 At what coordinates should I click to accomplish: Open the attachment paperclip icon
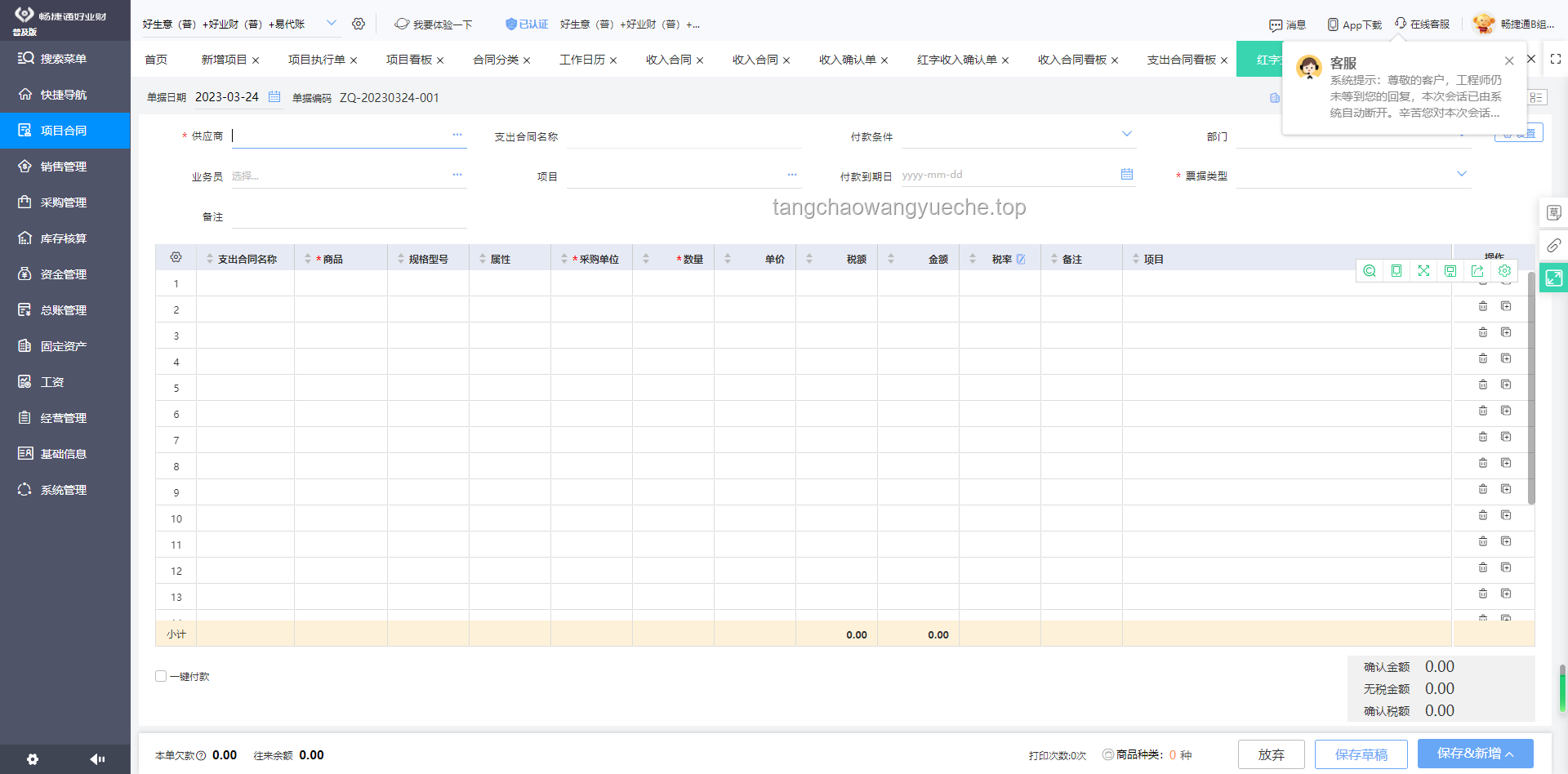click(1553, 245)
